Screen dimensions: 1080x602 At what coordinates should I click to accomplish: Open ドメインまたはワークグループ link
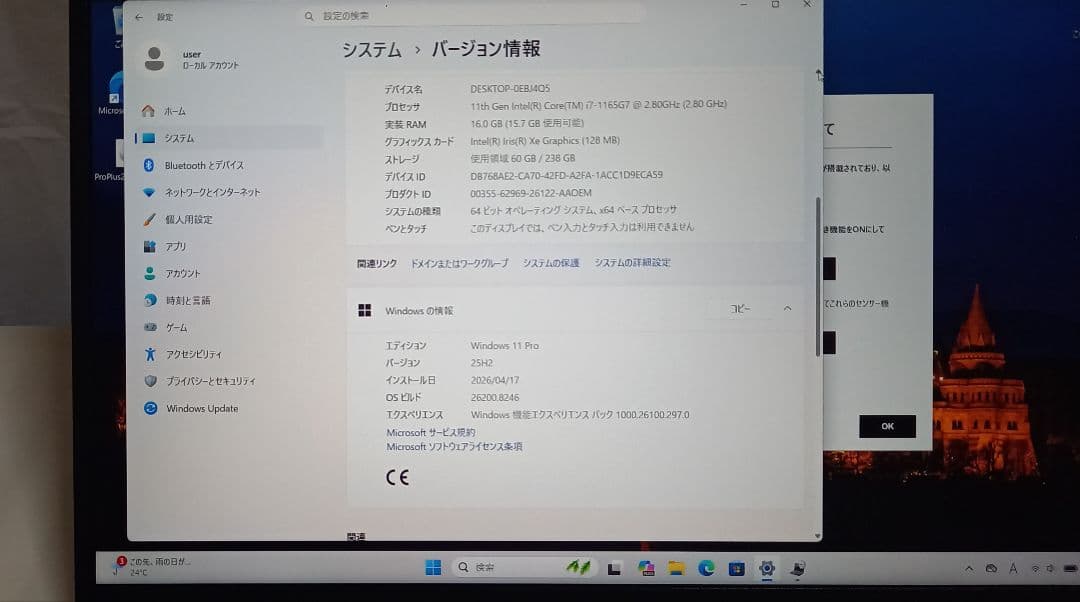tap(459, 263)
